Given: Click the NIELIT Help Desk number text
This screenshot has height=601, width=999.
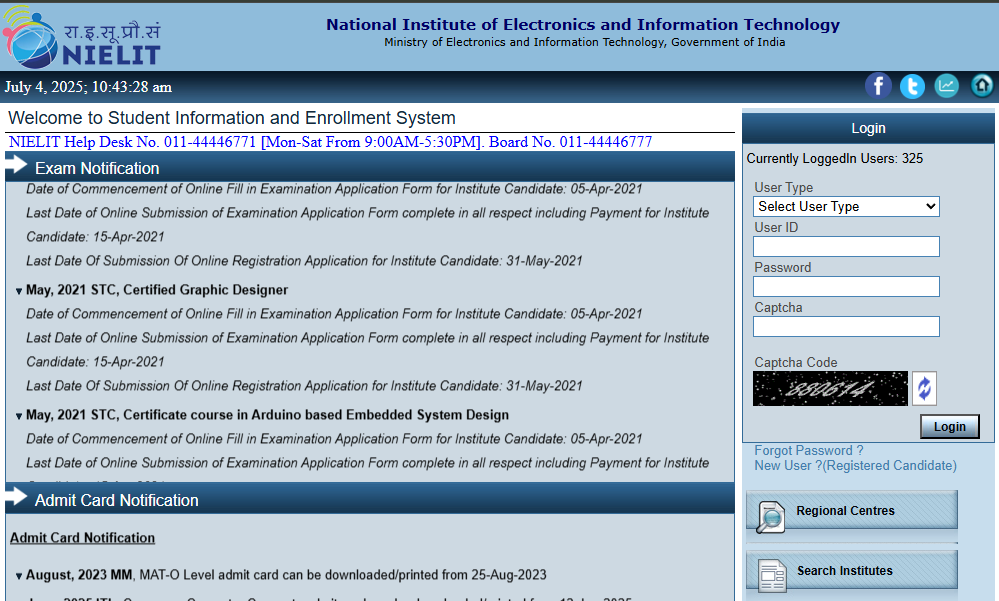Looking at the screenshot, I should (330, 141).
